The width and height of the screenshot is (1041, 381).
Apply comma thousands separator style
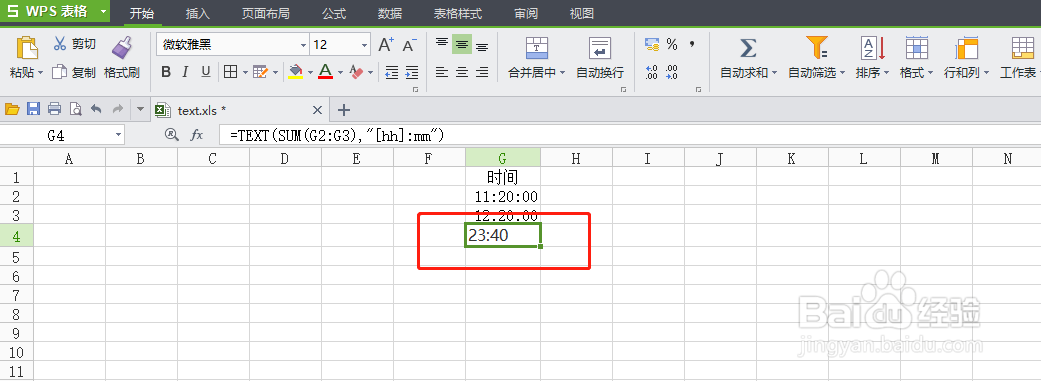point(691,44)
